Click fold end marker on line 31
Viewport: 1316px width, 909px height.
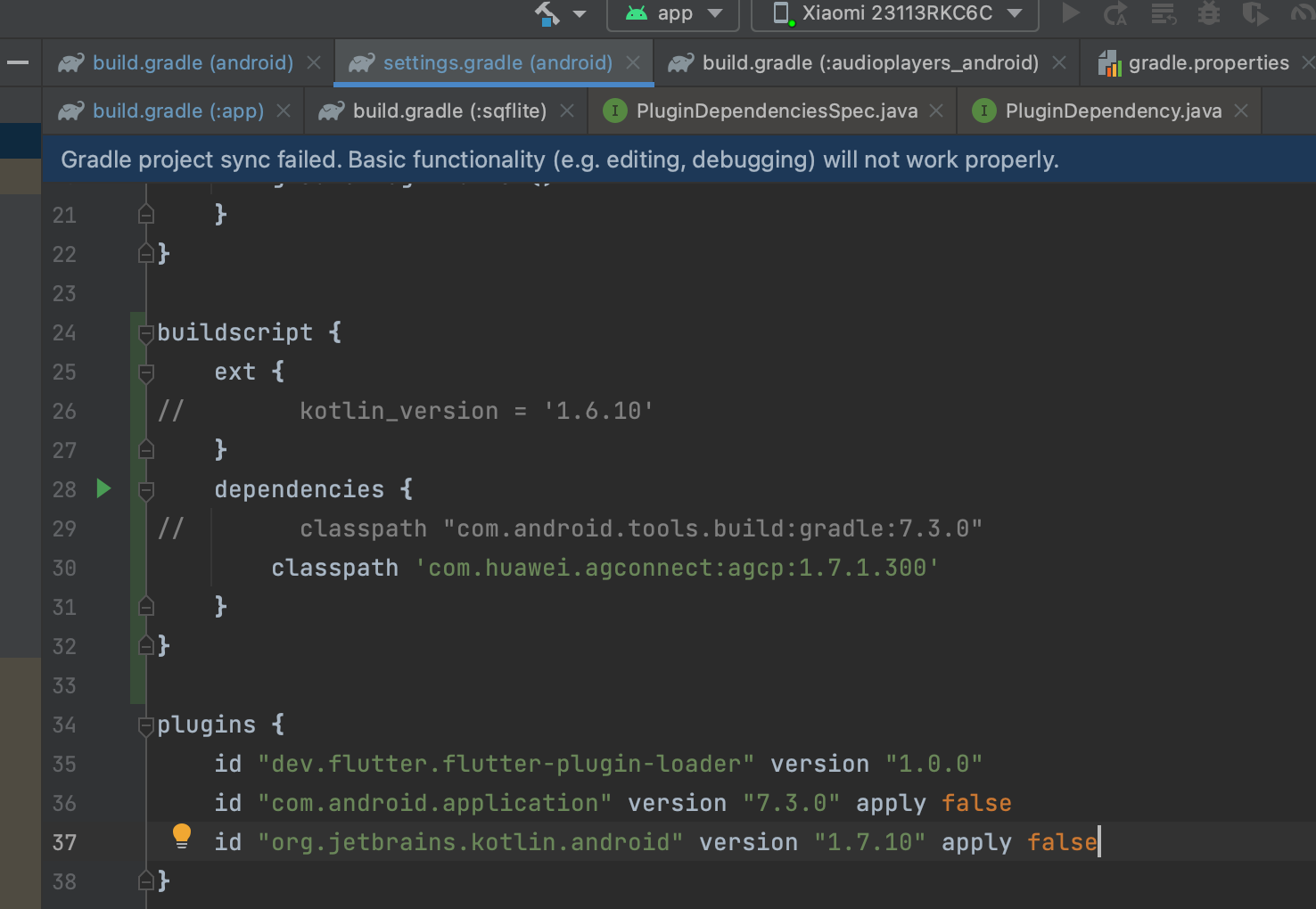click(146, 607)
